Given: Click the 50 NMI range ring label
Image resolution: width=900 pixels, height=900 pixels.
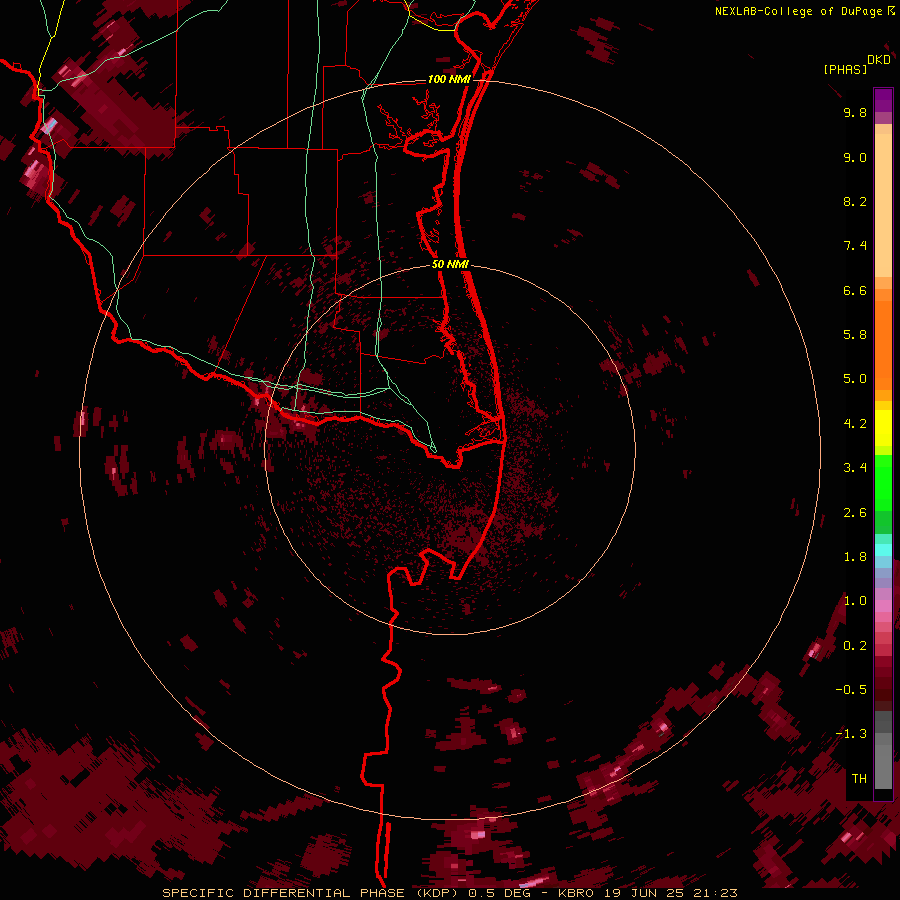Looking at the screenshot, I should pos(450,264).
